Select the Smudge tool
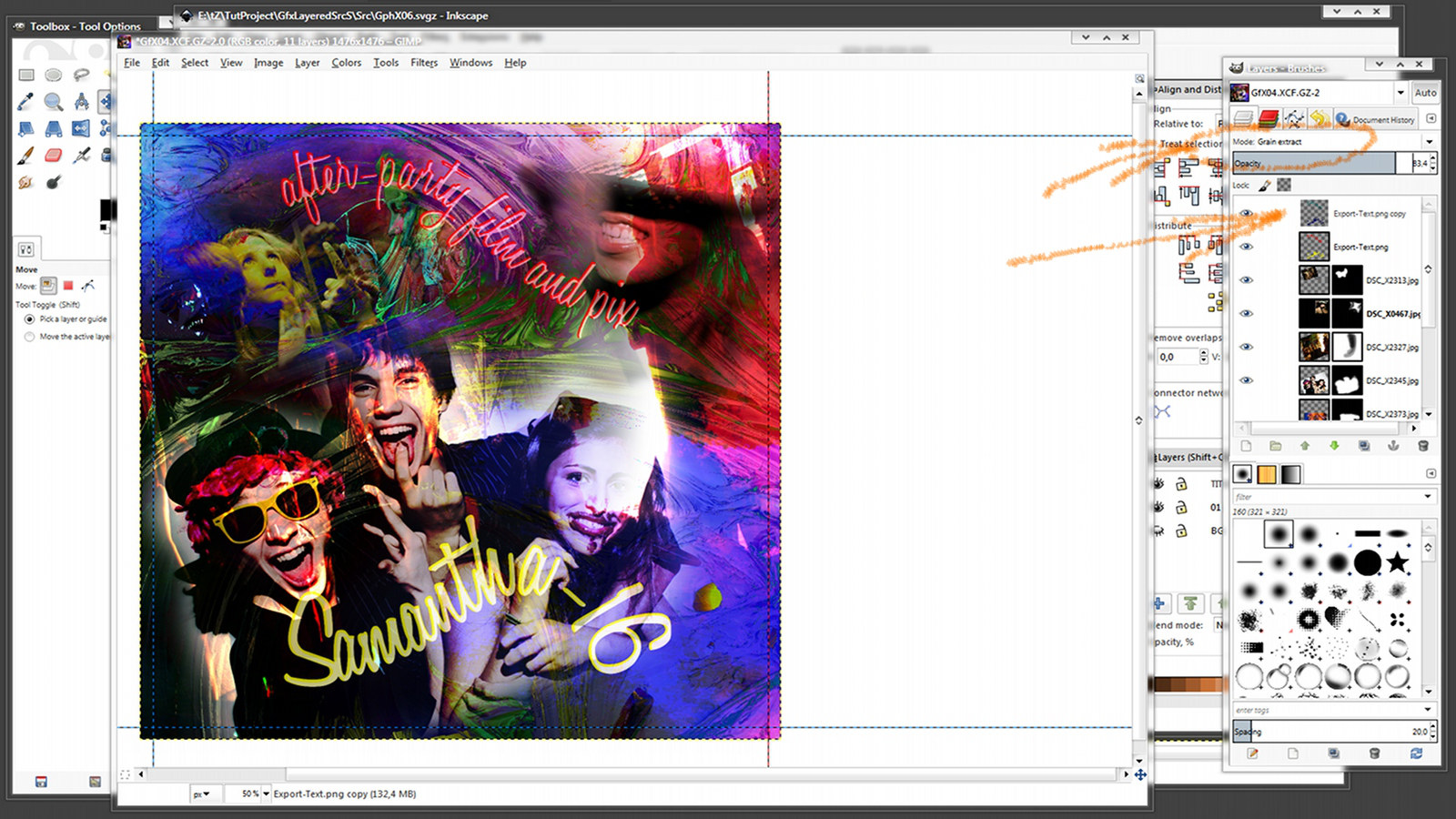The height and width of the screenshot is (819, 1456). pyautogui.click(x=24, y=181)
